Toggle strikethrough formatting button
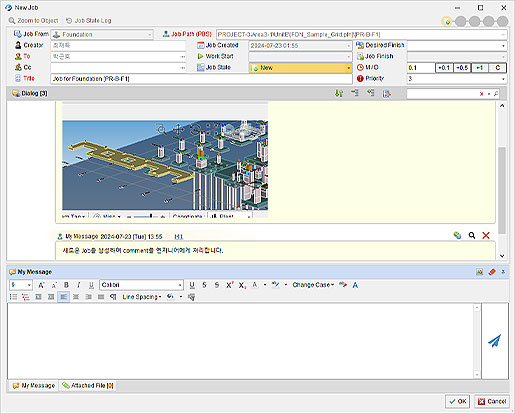The height and width of the screenshot is (414, 515). coord(204,285)
